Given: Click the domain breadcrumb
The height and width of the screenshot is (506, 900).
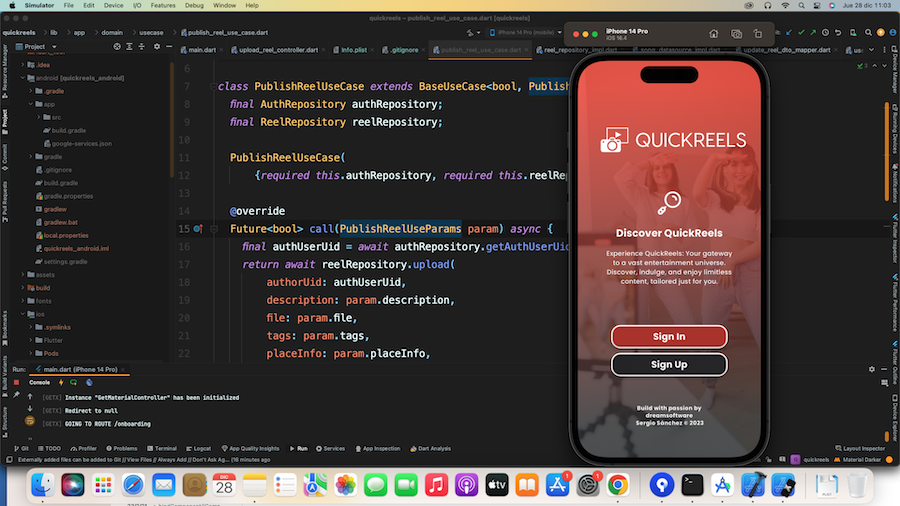Looking at the screenshot, I should coord(112,33).
